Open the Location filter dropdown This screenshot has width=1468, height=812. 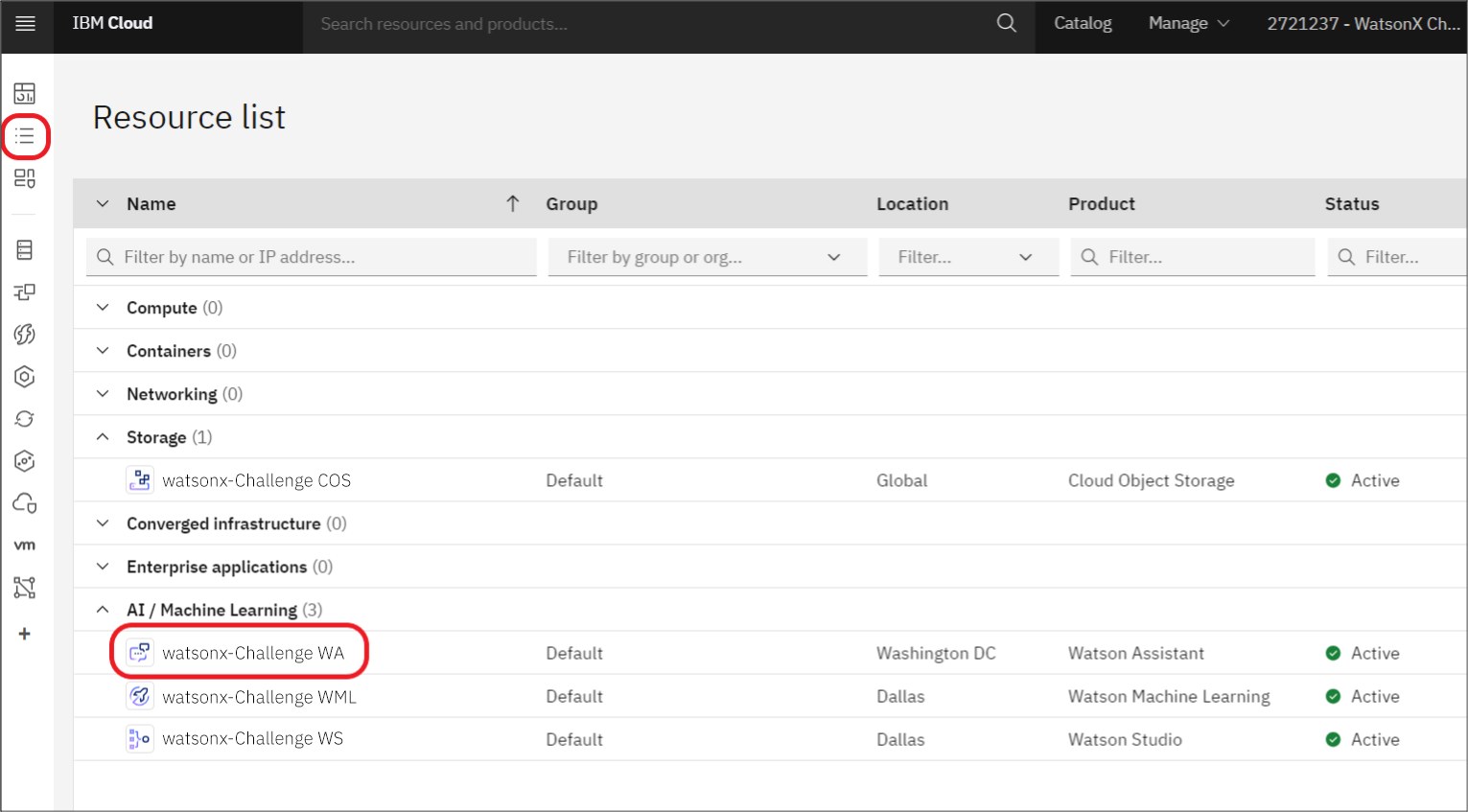tap(967, 257)
